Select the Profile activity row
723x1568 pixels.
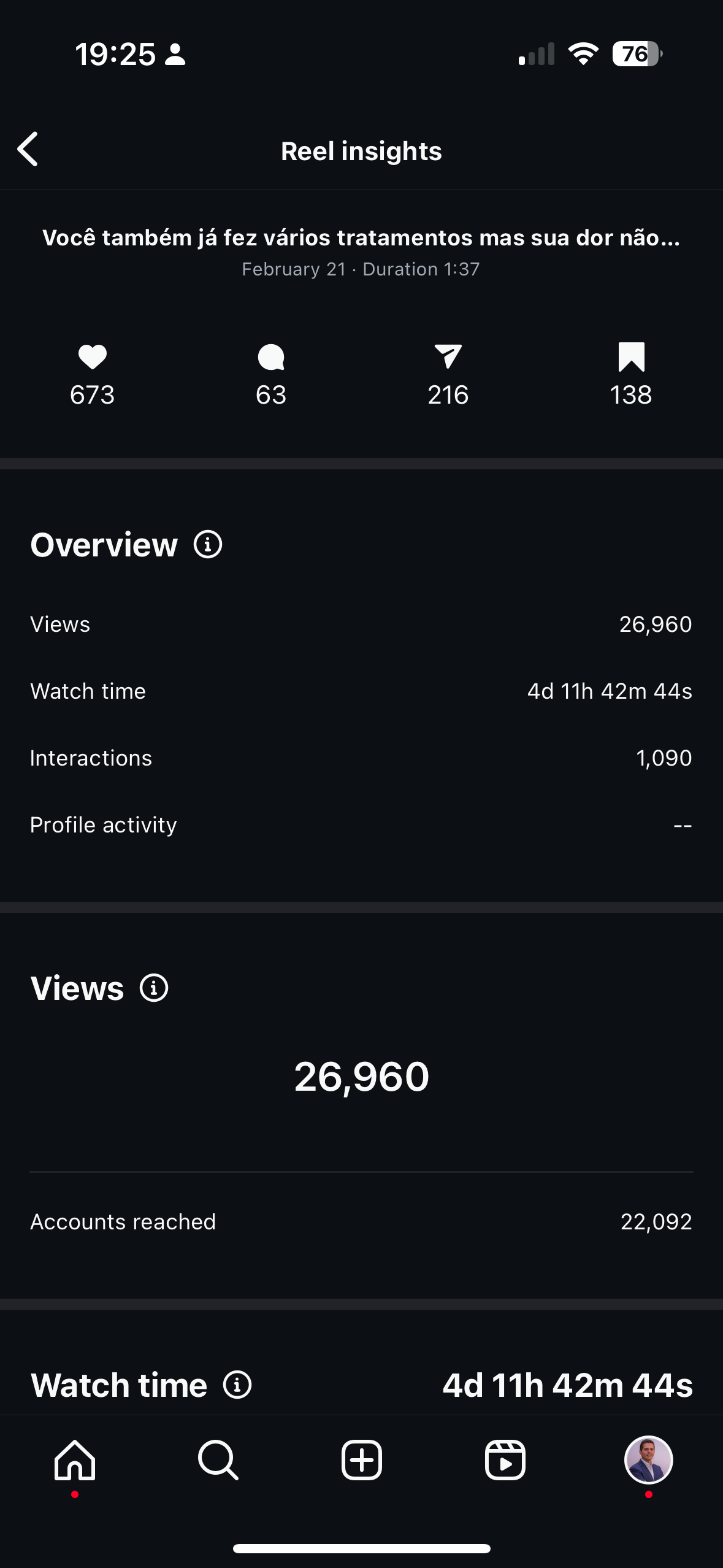tap(361, 825)
